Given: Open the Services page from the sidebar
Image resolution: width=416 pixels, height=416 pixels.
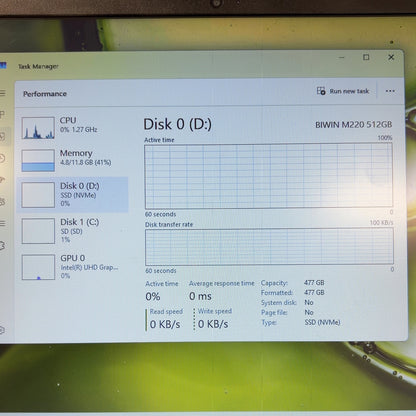Looking at the screenshot, I should 2,246.
